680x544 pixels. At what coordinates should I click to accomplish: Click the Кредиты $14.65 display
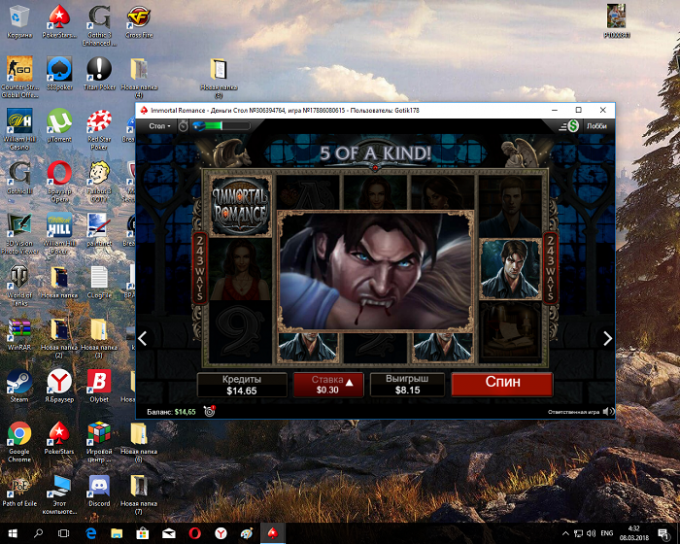242,384
